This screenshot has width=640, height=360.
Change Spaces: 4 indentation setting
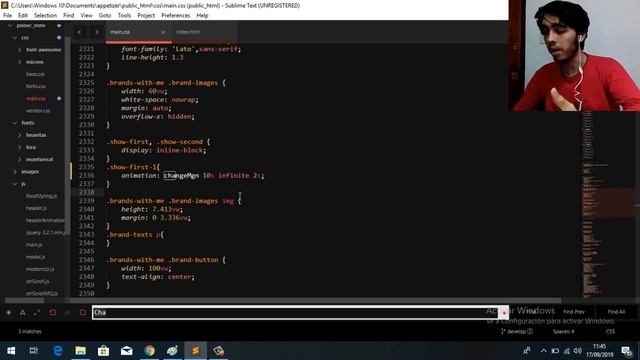(563, 331)
